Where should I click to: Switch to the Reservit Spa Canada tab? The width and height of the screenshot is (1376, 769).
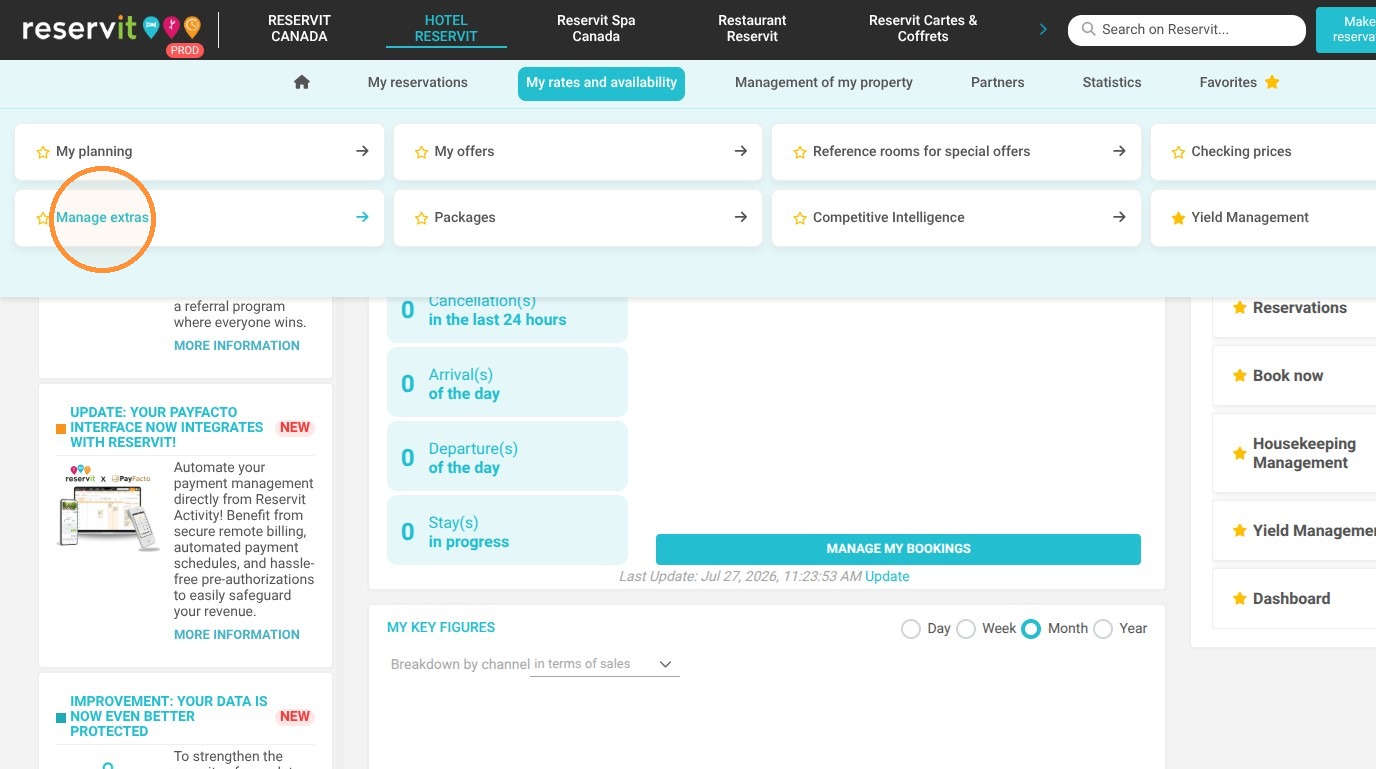click(596, 28)
